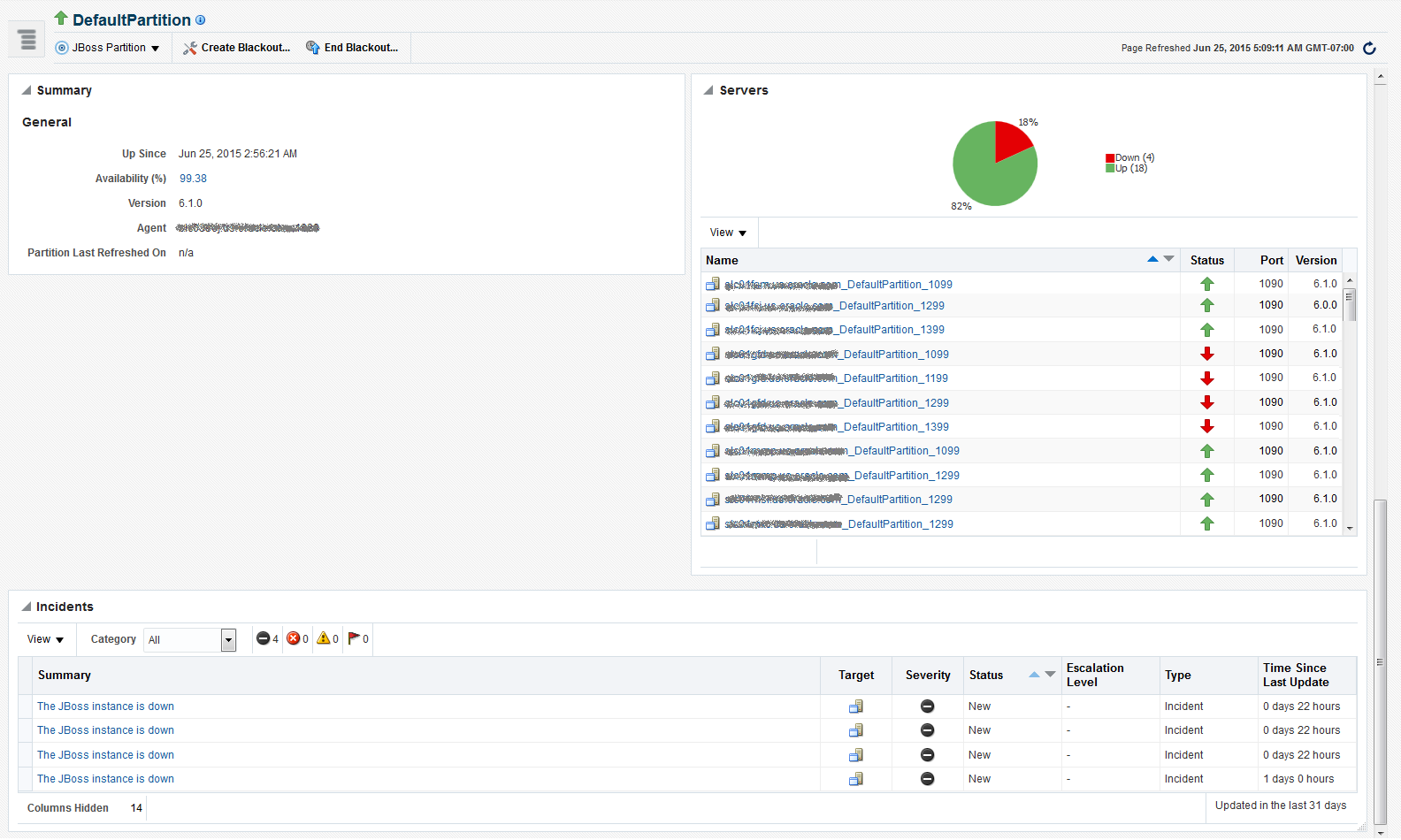Click End Blackout button
Image resolution: width=1401 pixels, height=840 pixels.
352,48
